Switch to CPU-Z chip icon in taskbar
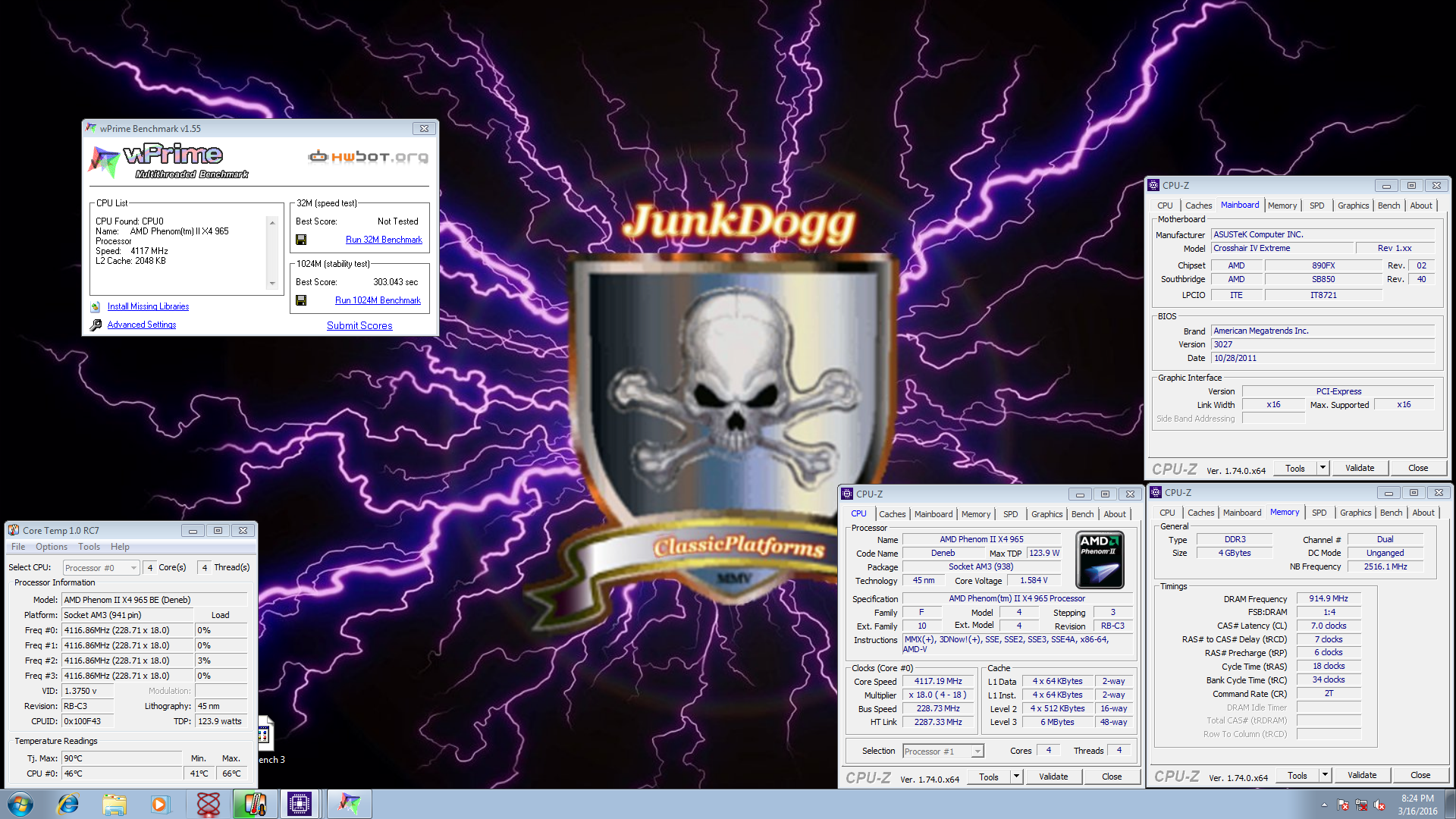Screen dimensions: 1456x819 click(x=300, y=804)
